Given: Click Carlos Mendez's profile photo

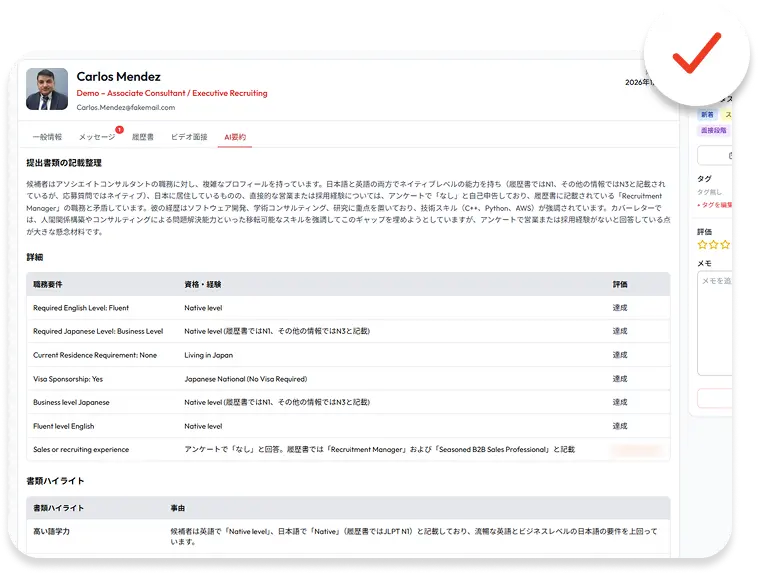Looking at the screenshot, I should pyautogui.click(x=47, y=89).
